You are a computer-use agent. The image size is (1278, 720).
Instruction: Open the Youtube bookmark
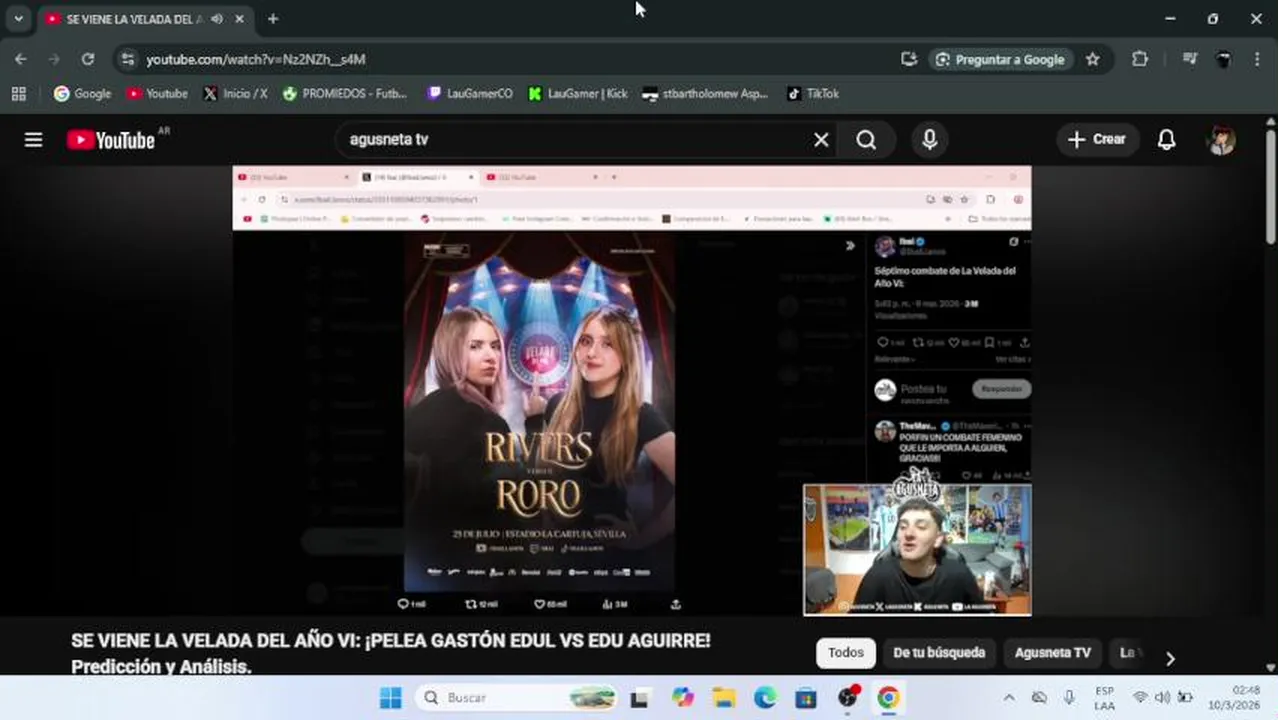pyautogui.click(x=157, y=93)
